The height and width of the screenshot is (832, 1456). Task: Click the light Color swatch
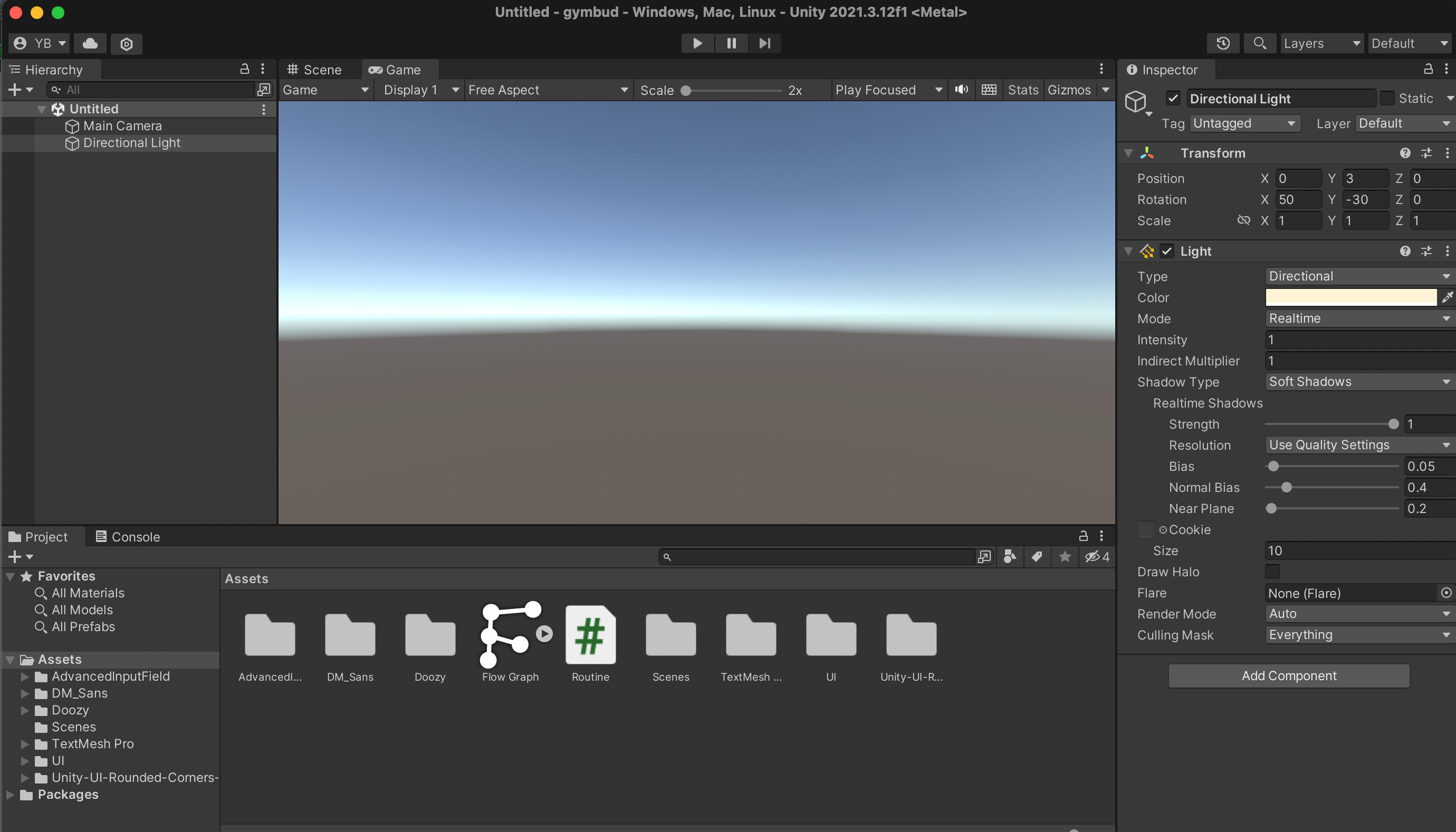click(1350, 298)
